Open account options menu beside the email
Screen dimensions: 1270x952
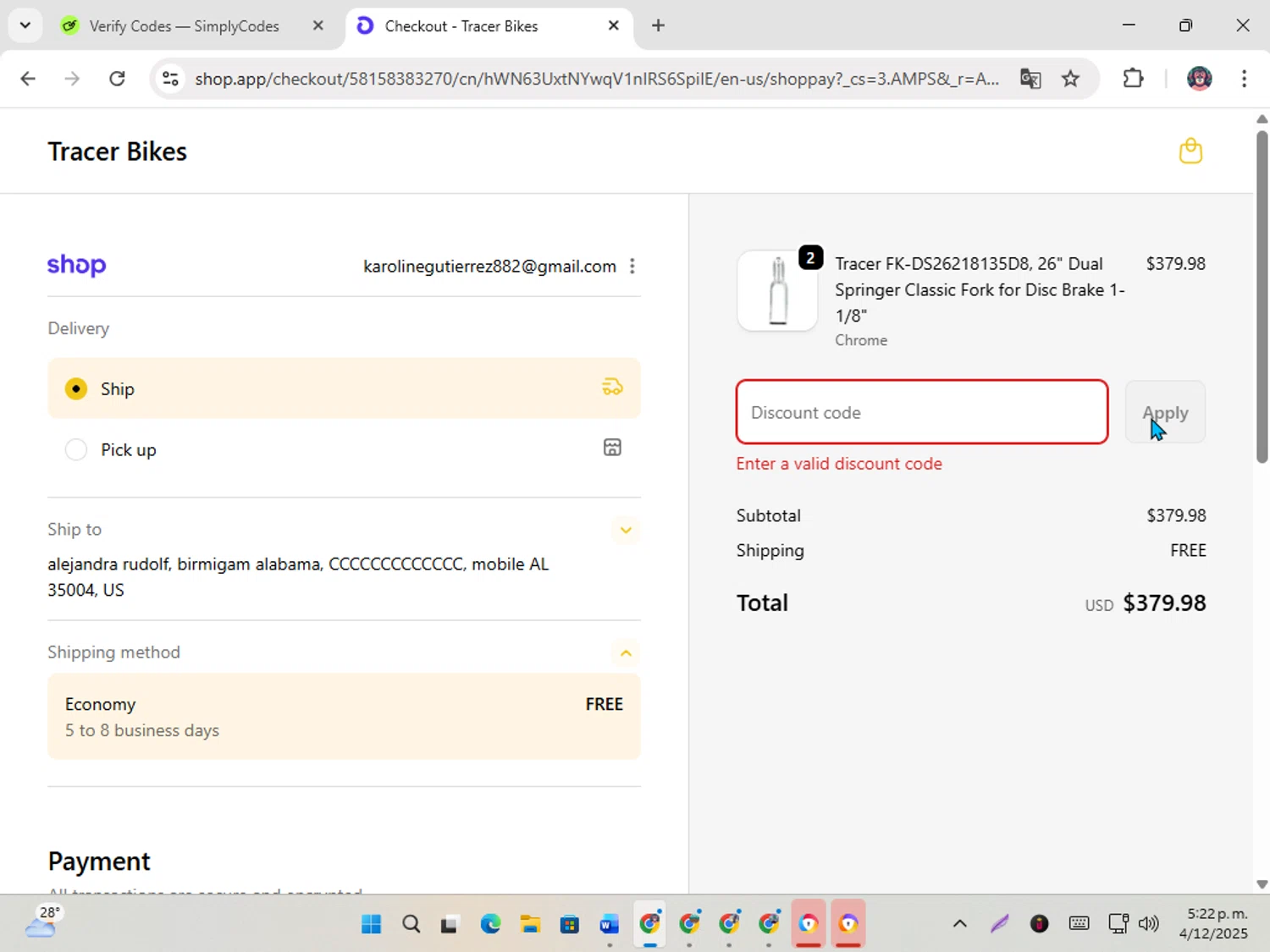point(632,267)
